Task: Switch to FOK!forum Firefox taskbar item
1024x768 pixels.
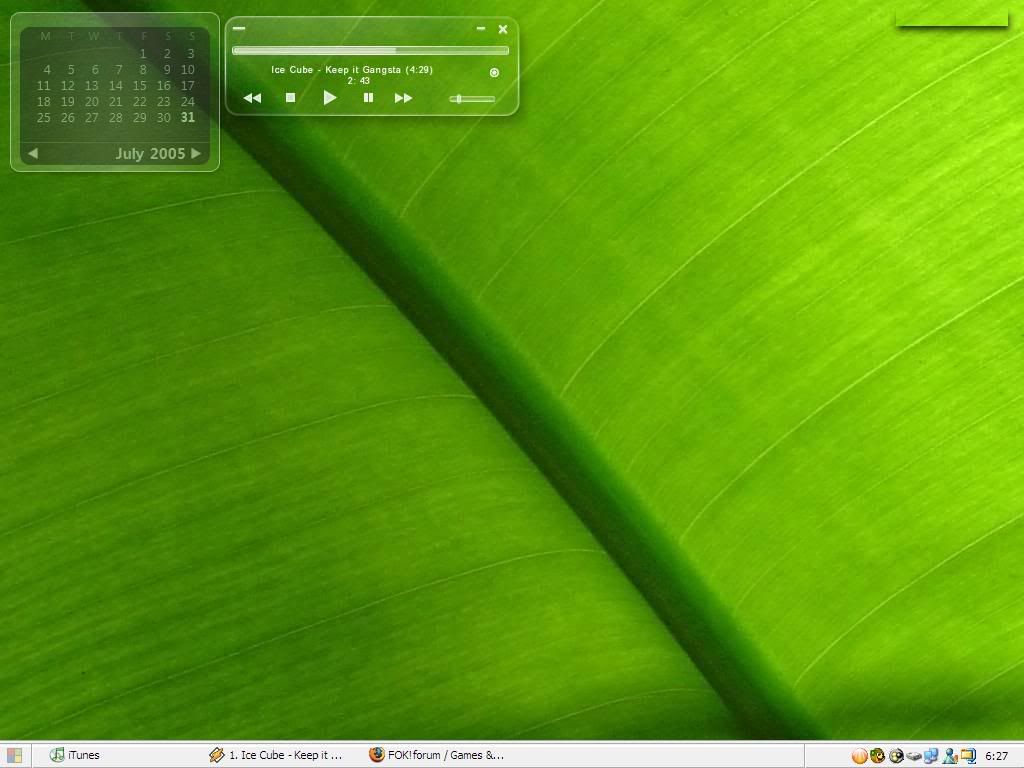Action: (x=436, y=755)
